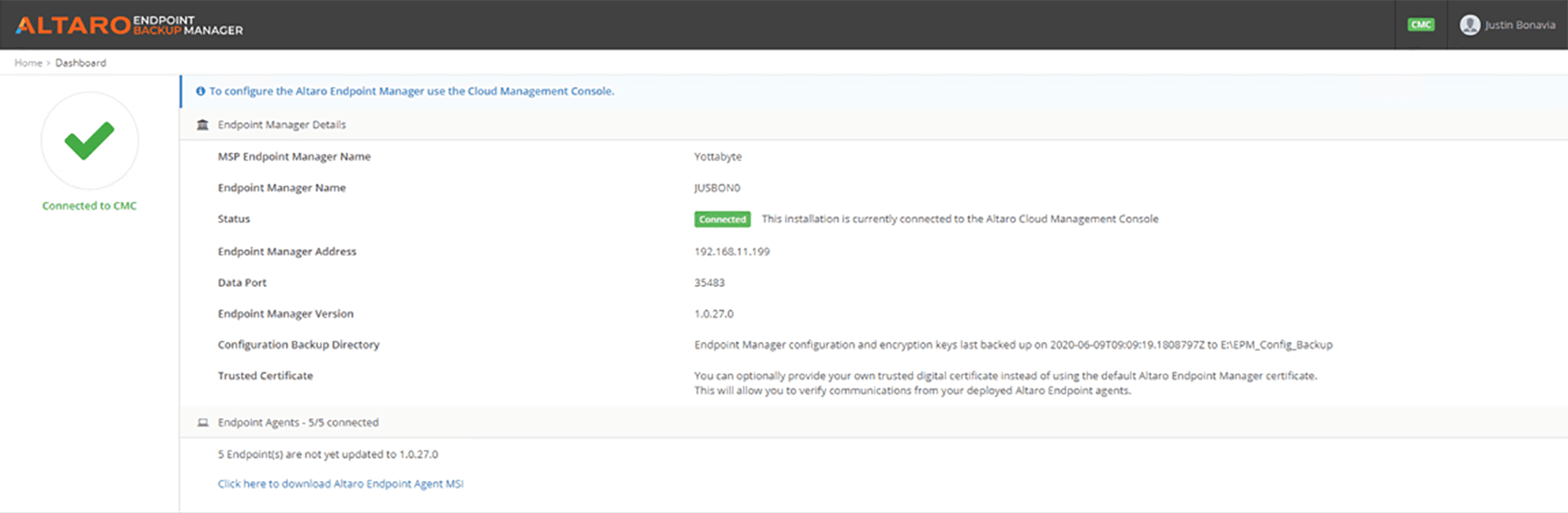Click the blue info icon in the notice bar
Viewport: 1568px width, 513px height.
click(200, 91)
